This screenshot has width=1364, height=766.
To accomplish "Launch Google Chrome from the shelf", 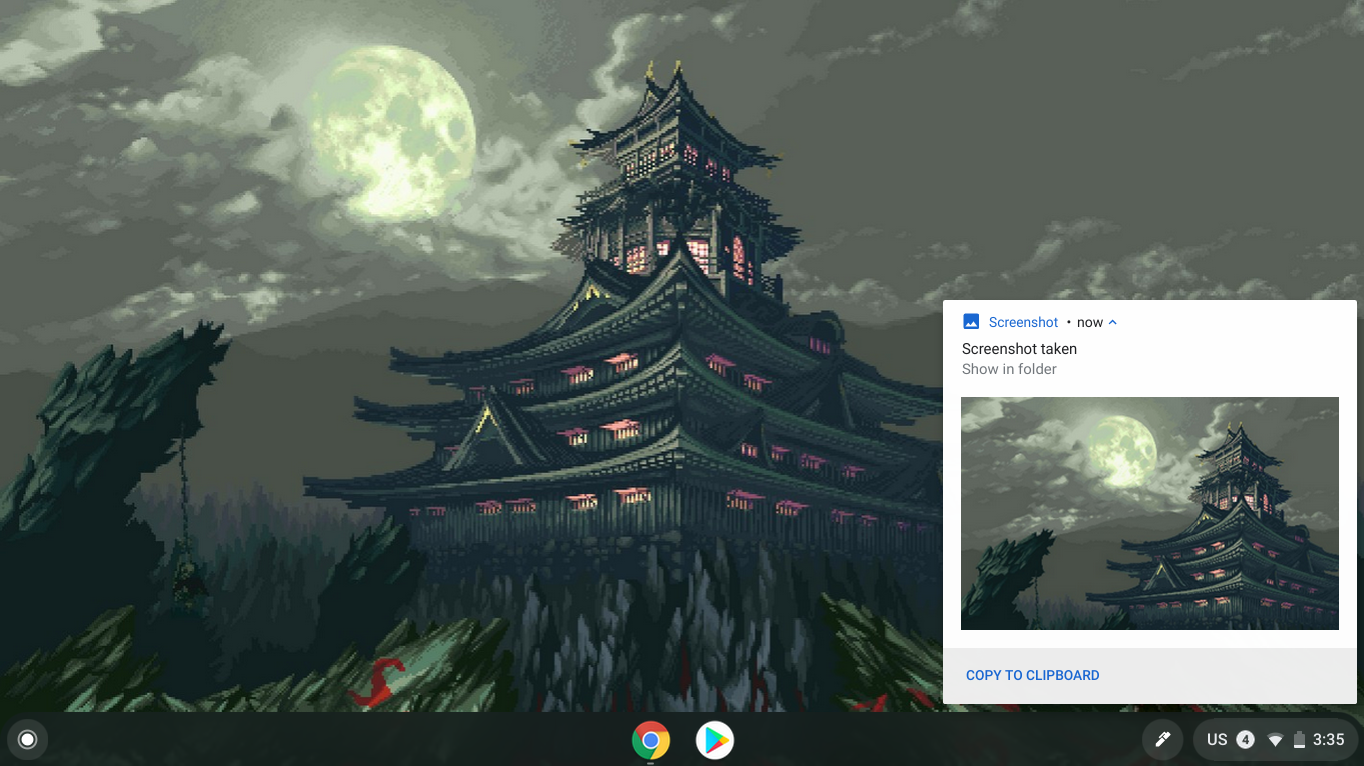I will pos(651,740).
